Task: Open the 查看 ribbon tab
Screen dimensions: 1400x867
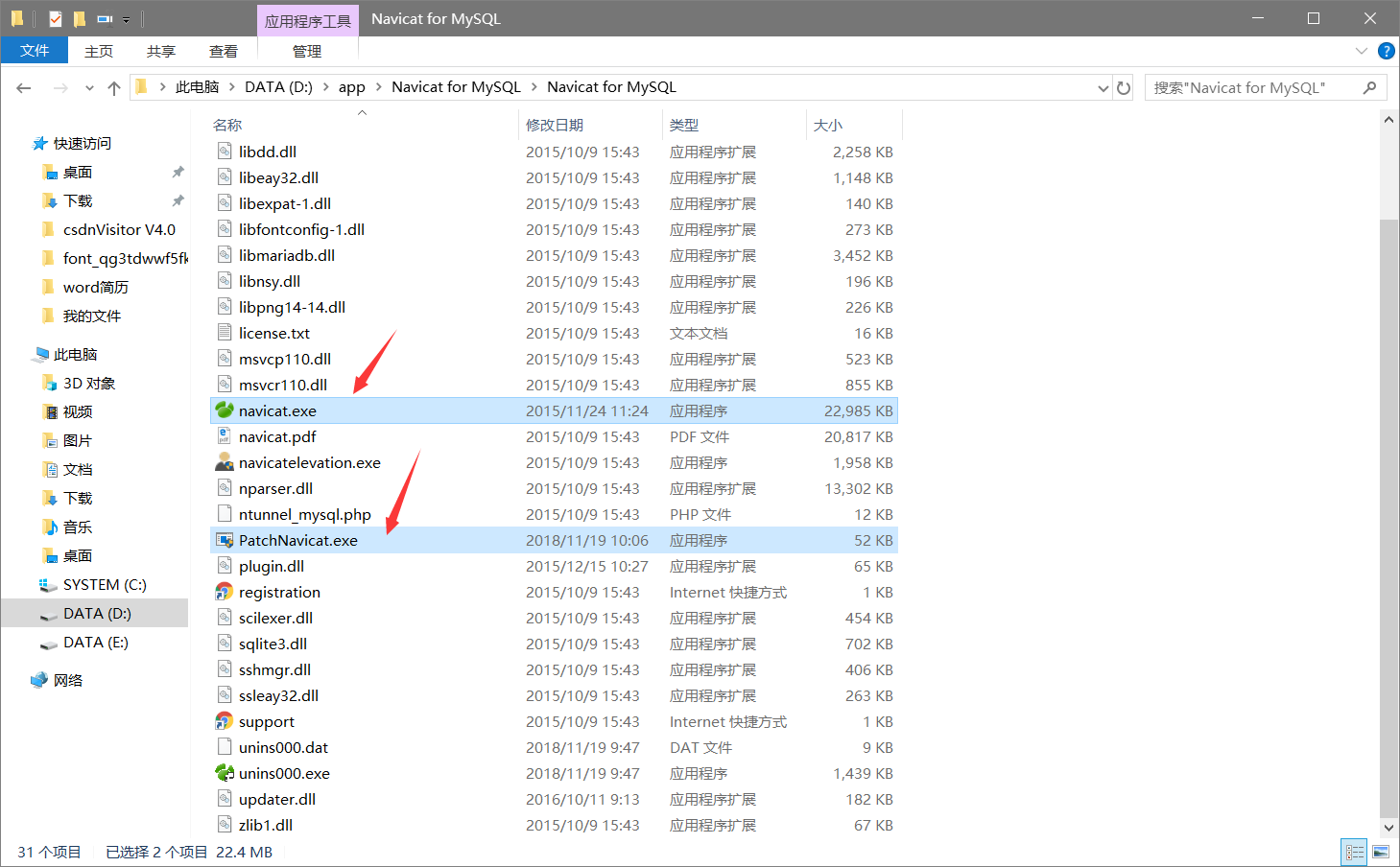Action: click(x=224, y=51)
